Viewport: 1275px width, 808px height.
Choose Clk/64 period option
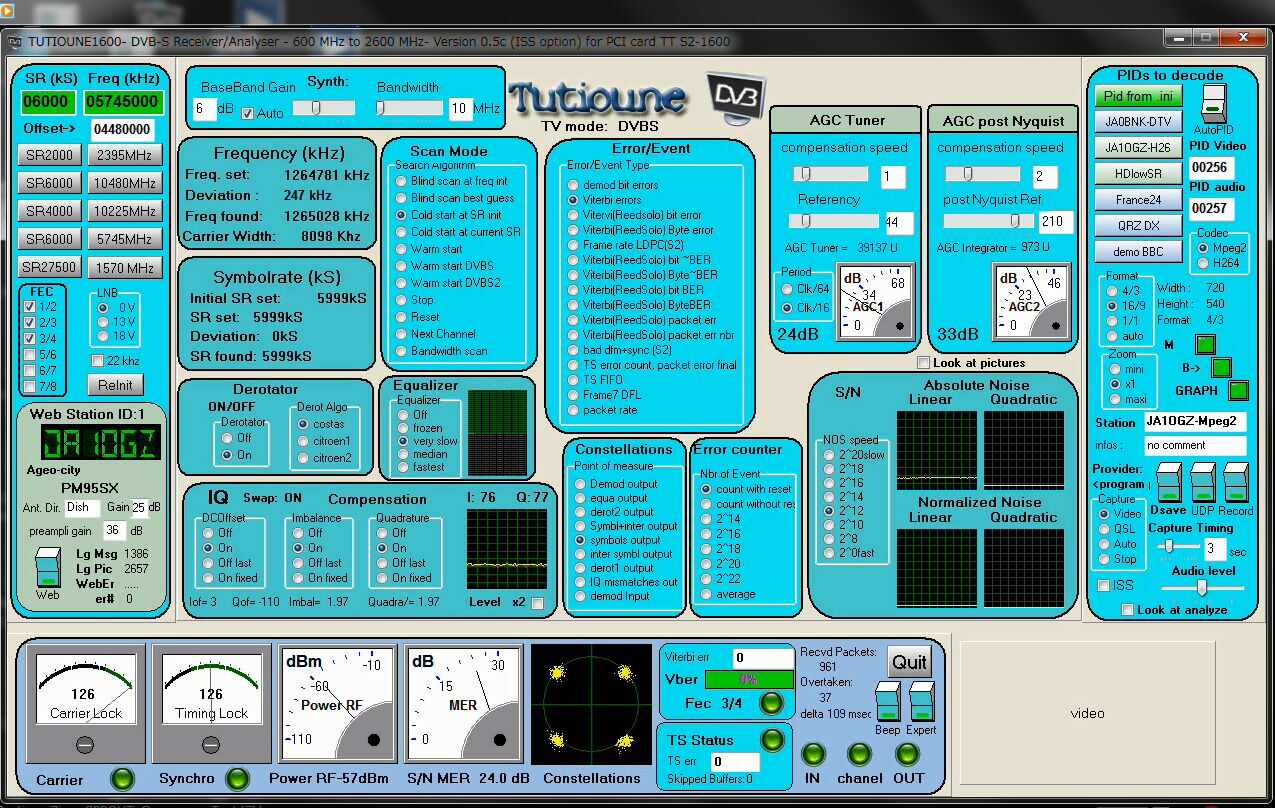click(788, 289)
